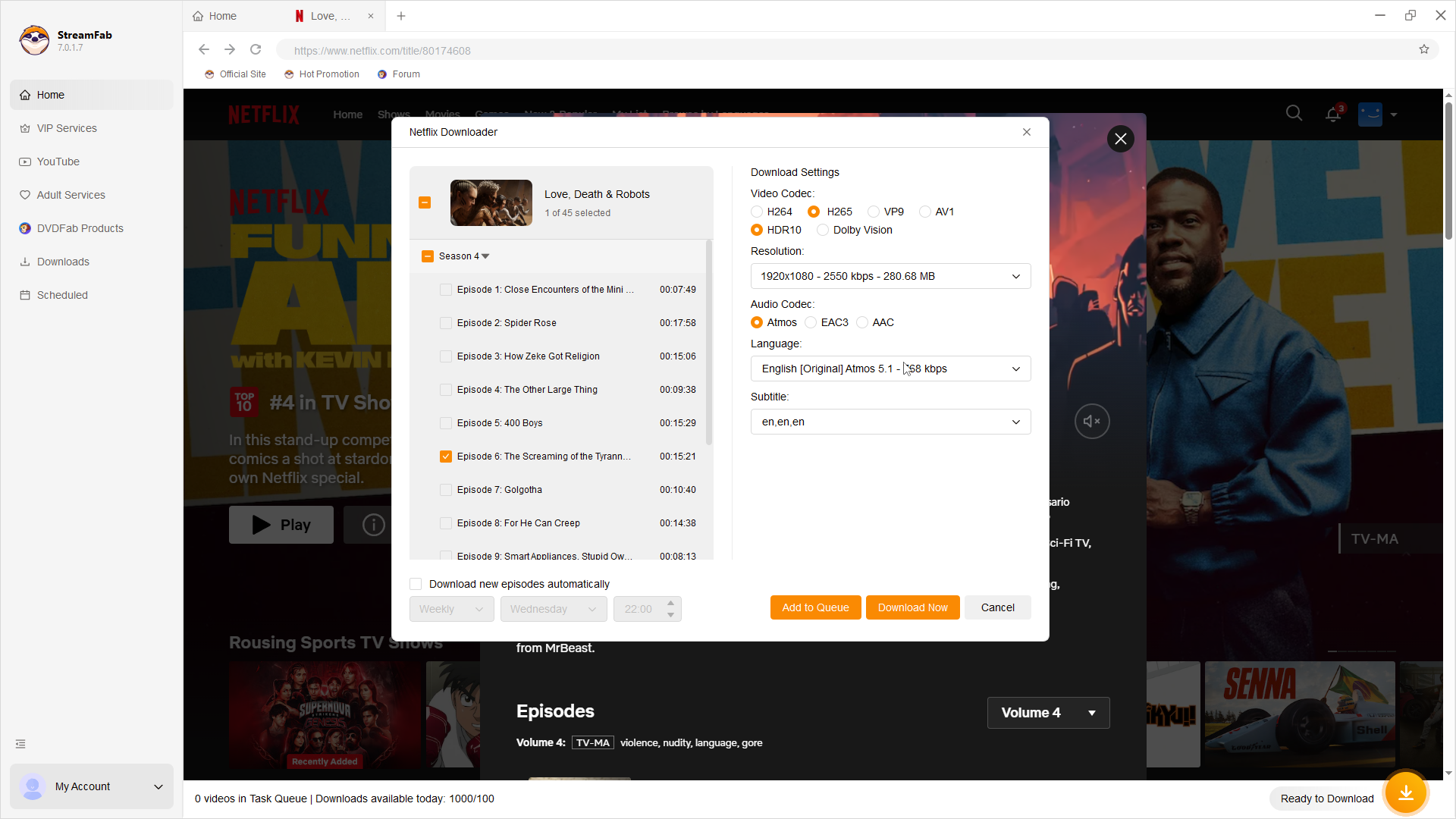Viewport: 1456px width, 819px height.
Task: Select the H265 video codec
Action: 814,212
